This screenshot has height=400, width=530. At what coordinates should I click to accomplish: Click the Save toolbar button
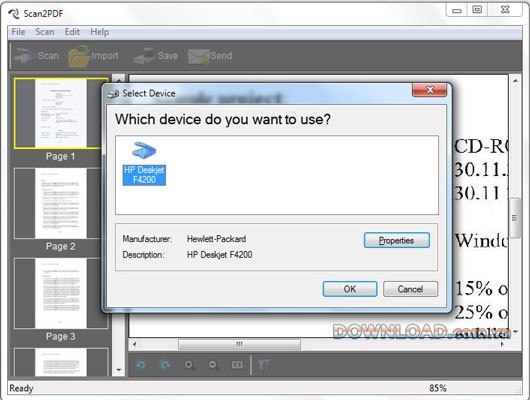click(155, 56)
